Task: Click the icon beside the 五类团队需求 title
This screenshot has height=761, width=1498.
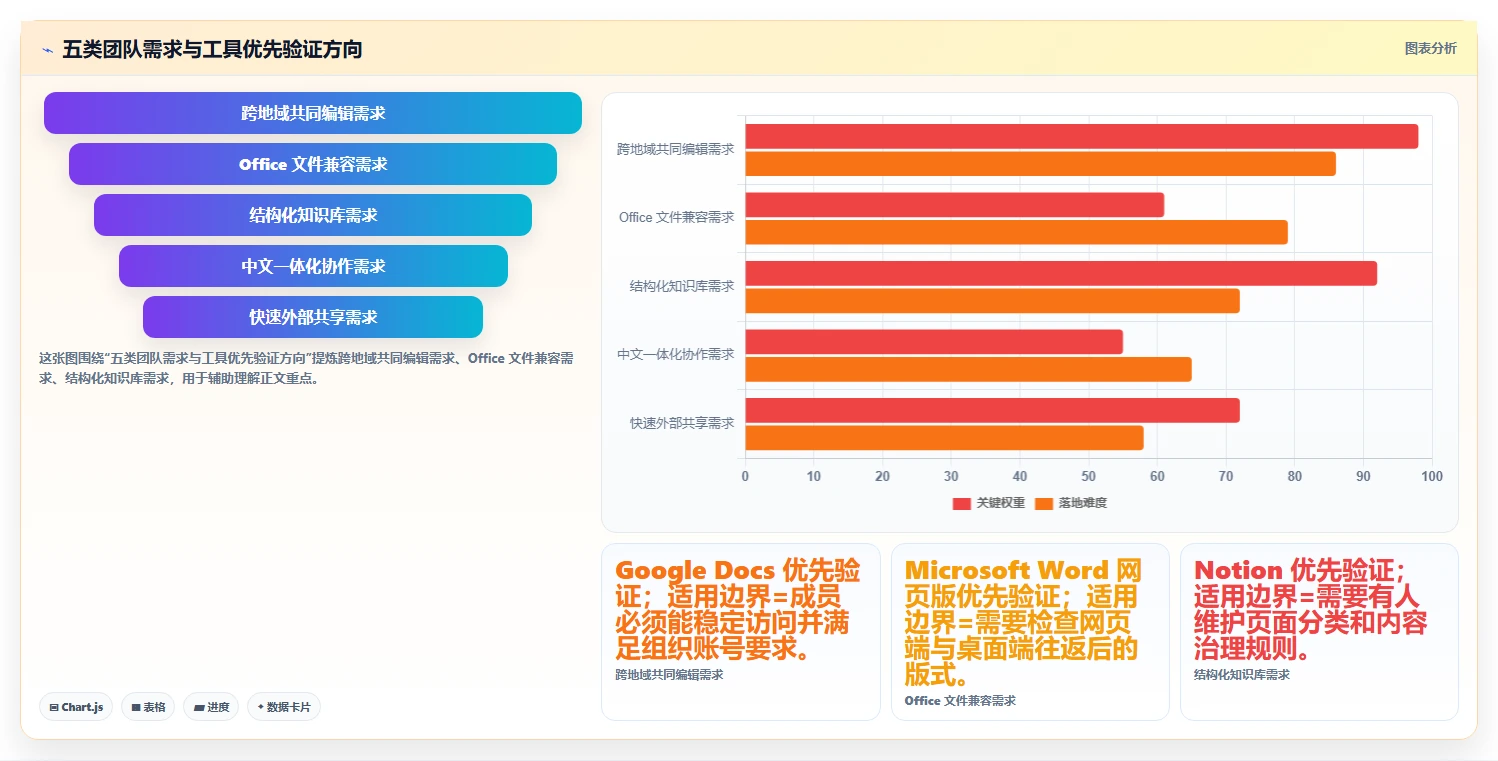Action: coord(47,49)
